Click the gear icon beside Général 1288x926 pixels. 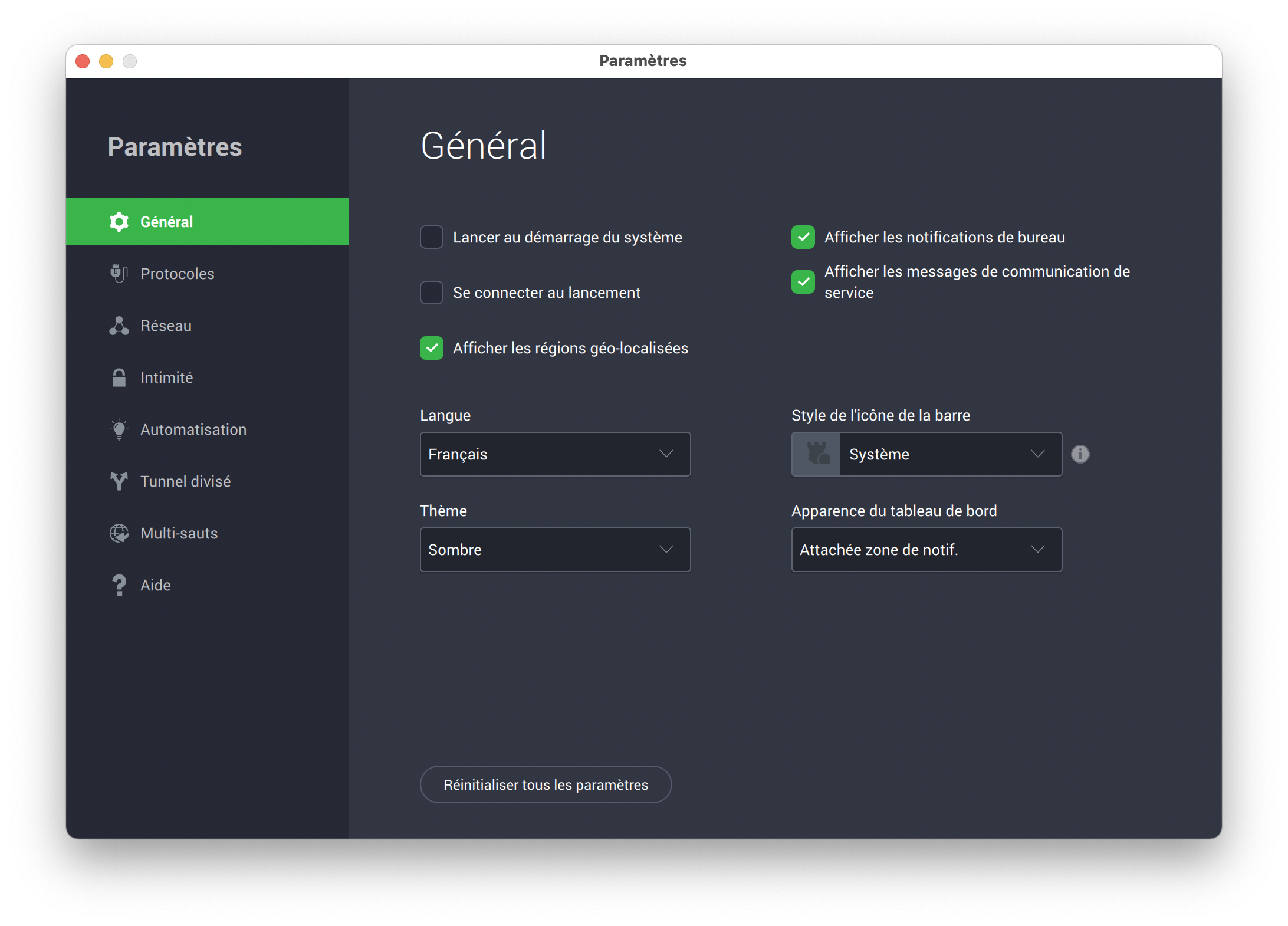point(119,222)
